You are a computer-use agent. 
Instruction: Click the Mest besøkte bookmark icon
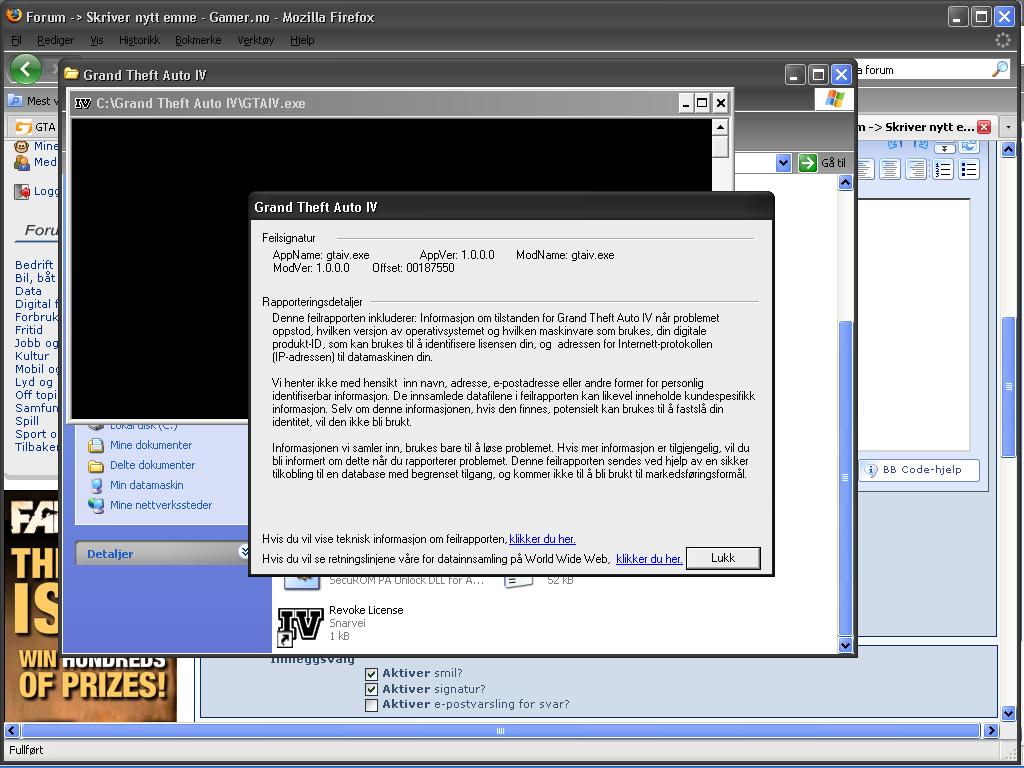tap(14, 101)
